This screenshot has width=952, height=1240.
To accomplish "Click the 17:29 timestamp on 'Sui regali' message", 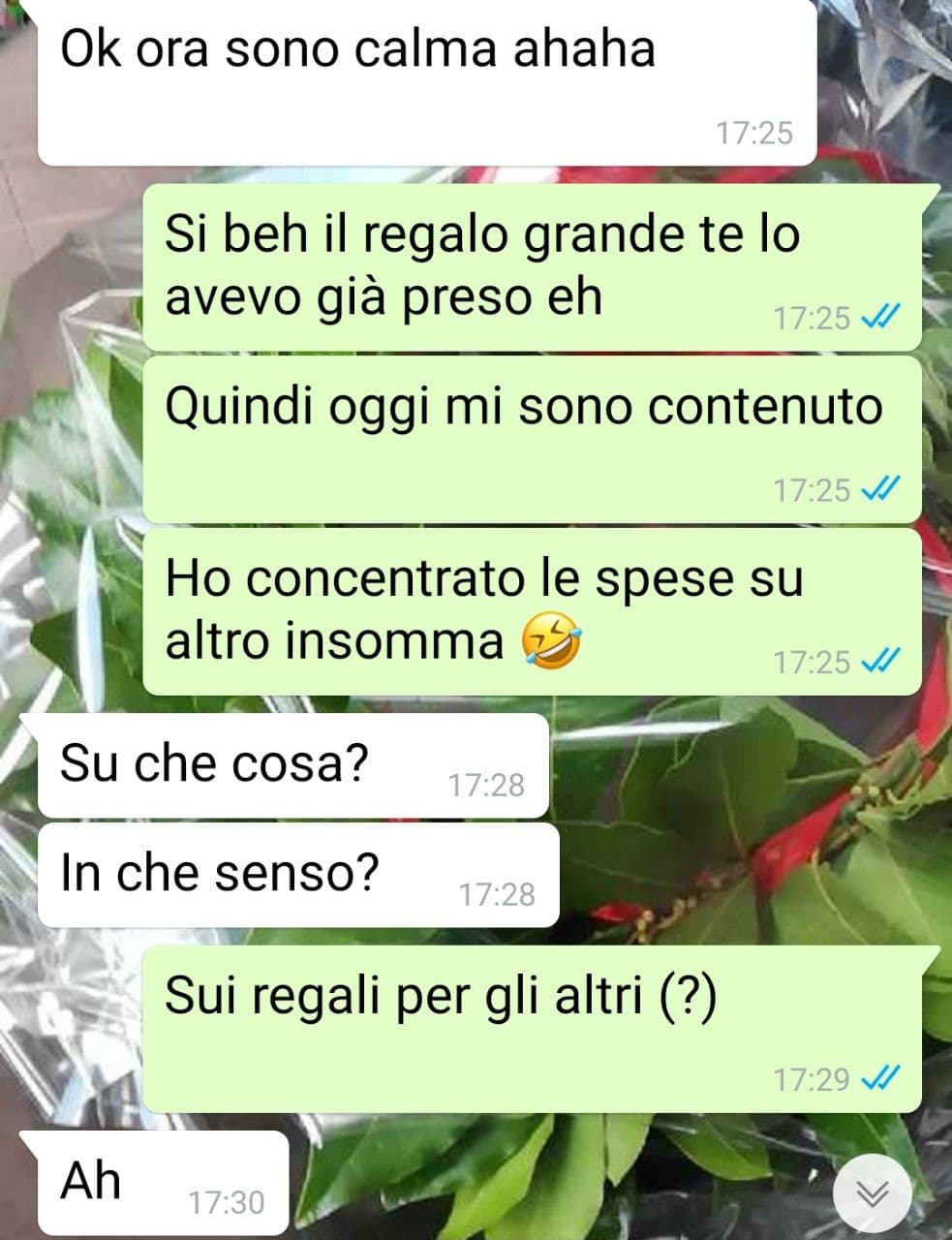I will click(x=812, y=1078).
